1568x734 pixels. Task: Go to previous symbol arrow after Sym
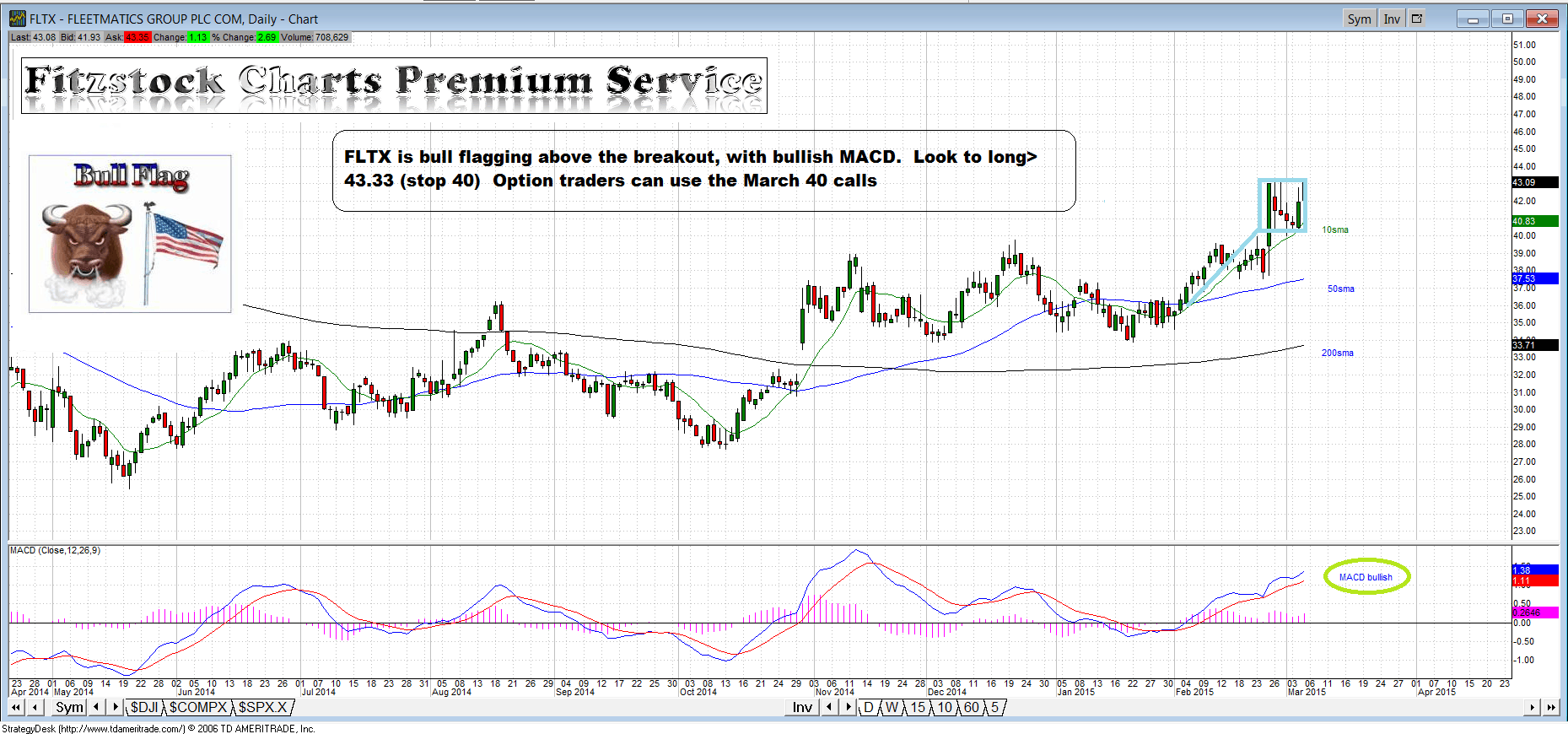click(x=96, y=708)
